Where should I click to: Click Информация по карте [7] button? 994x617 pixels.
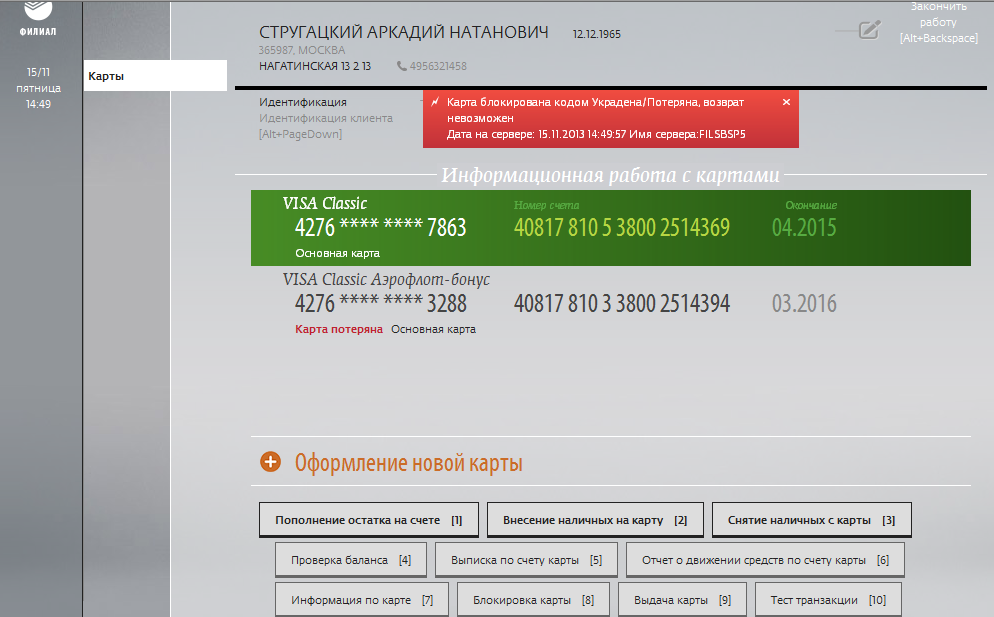point(362,600)
